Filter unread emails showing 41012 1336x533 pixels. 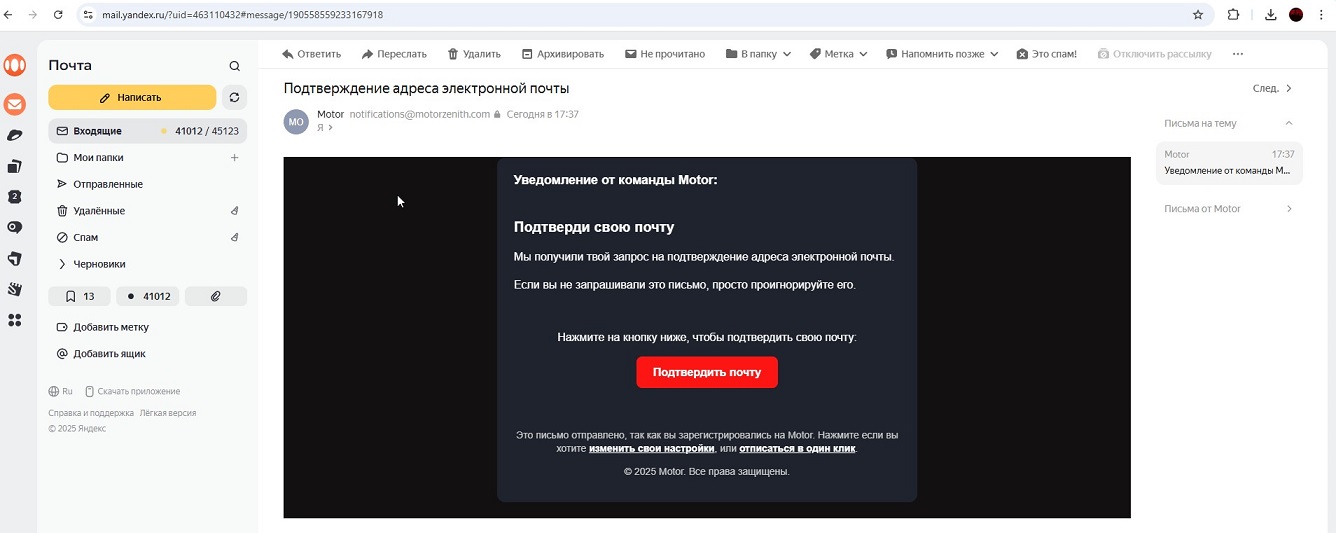pos(148,296)
